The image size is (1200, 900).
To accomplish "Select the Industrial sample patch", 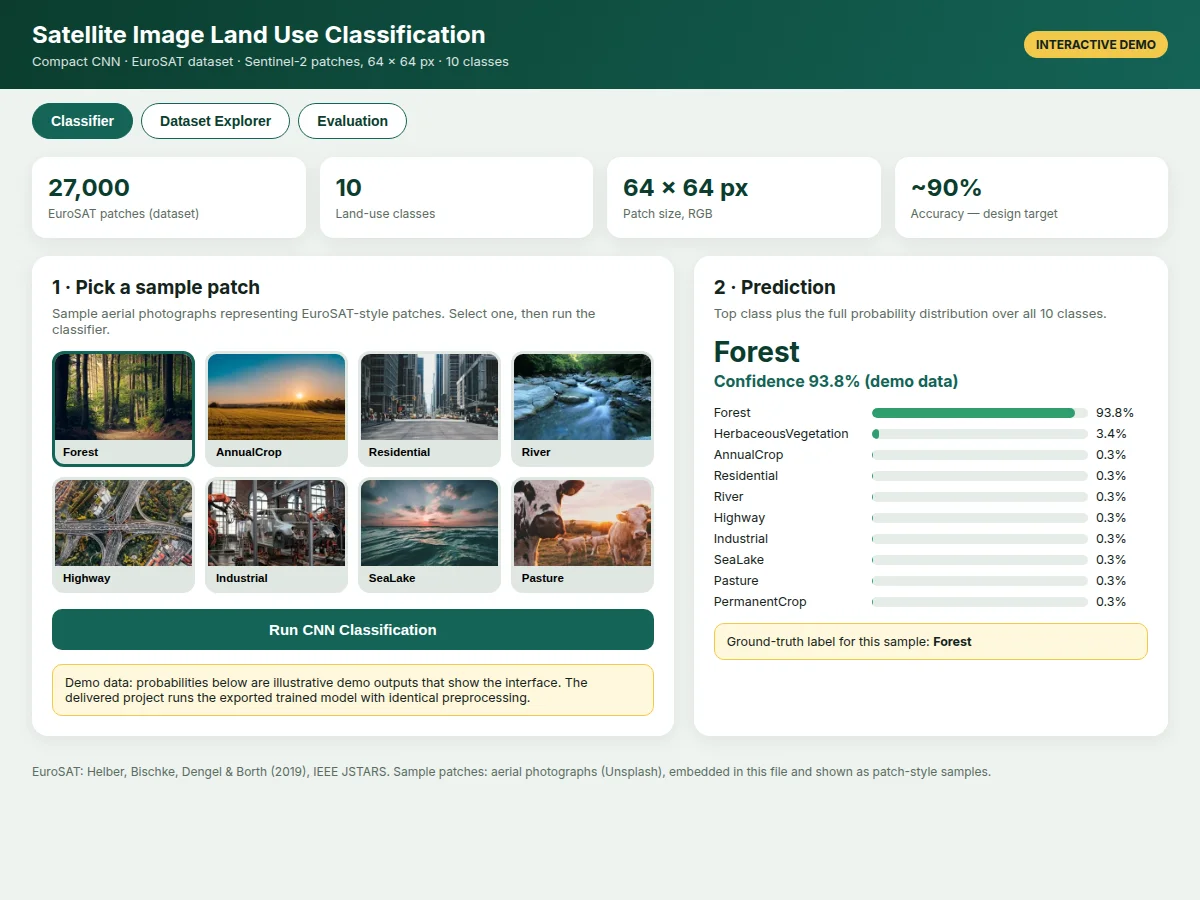I will 276,535.
